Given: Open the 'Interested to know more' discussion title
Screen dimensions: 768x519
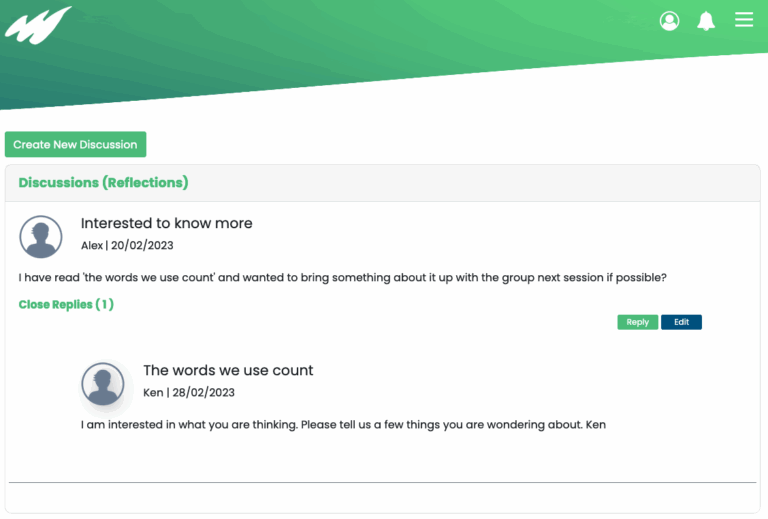Looking at the screenshot, I should pyautogui.click(x=166, y=223).
